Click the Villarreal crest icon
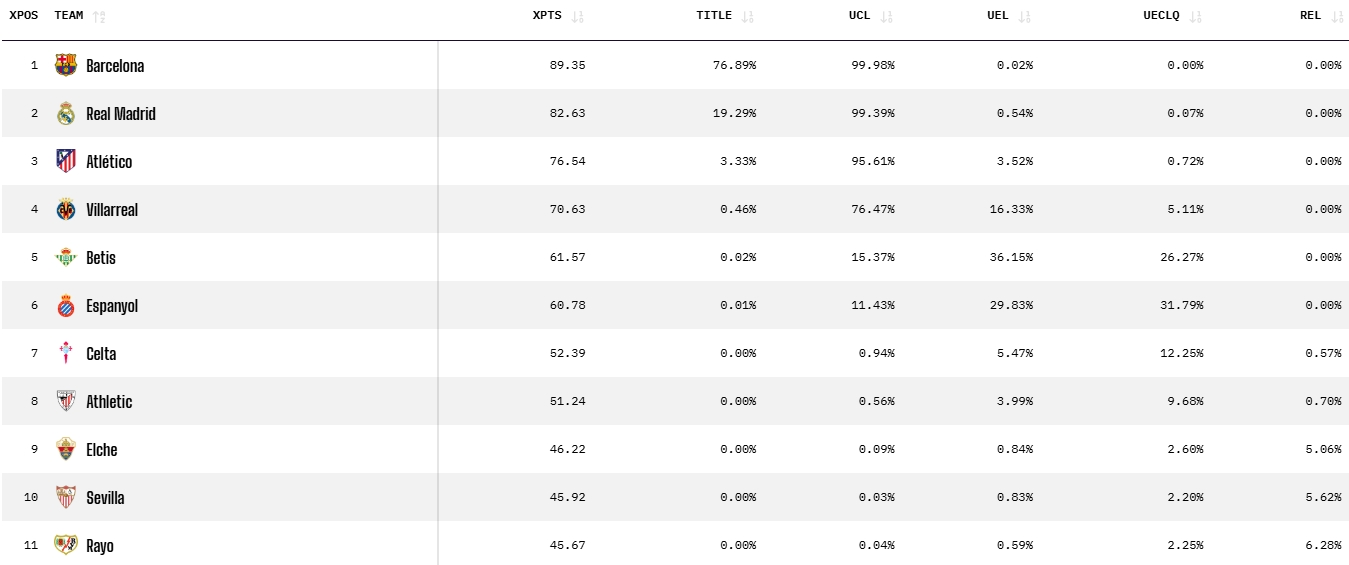The width and height of the screenshot is (1349, 565). 66,209
